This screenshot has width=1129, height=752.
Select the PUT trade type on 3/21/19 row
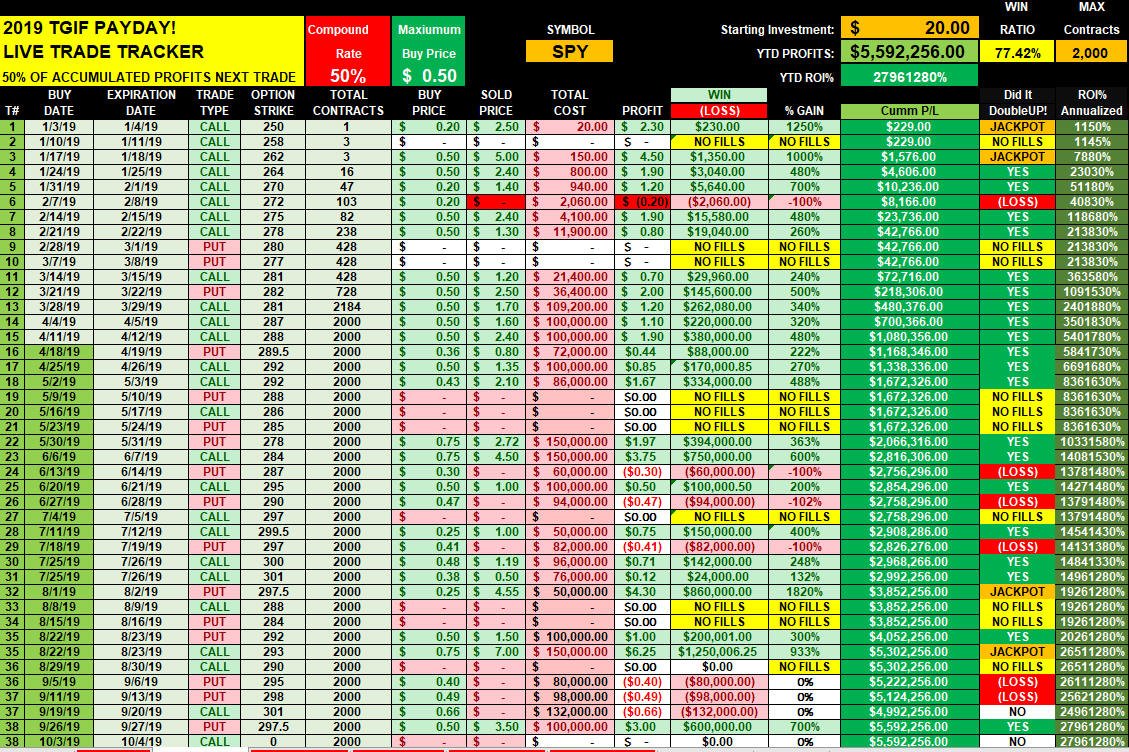pos(215,292)
